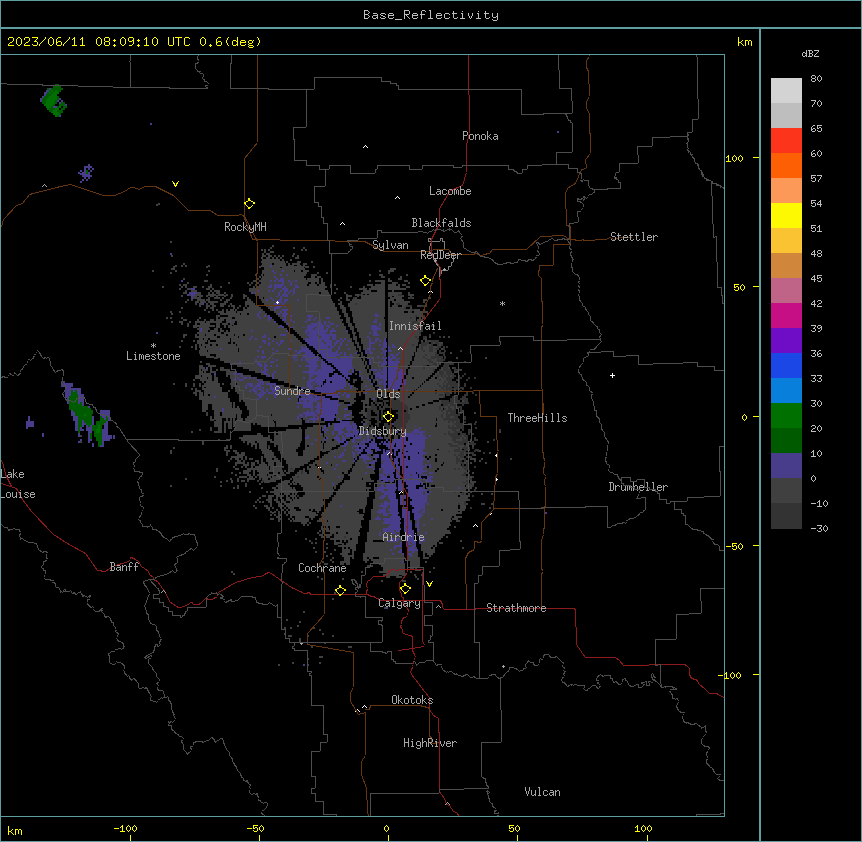
Task: Click the dBZ legend heading
Action: pos(810,54)
